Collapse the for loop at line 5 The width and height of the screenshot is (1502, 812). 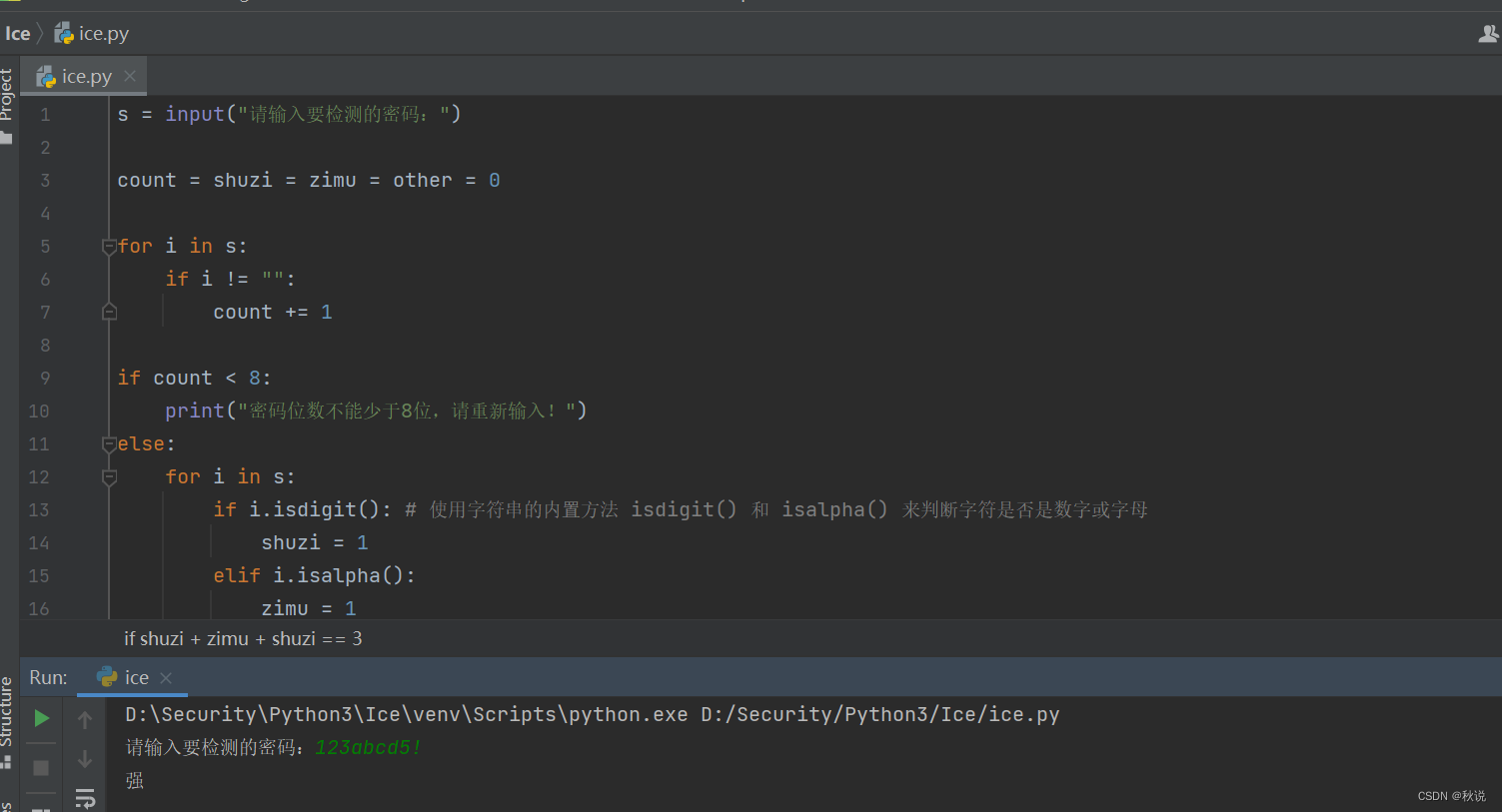pyautogui.click(x=109, y=247)
